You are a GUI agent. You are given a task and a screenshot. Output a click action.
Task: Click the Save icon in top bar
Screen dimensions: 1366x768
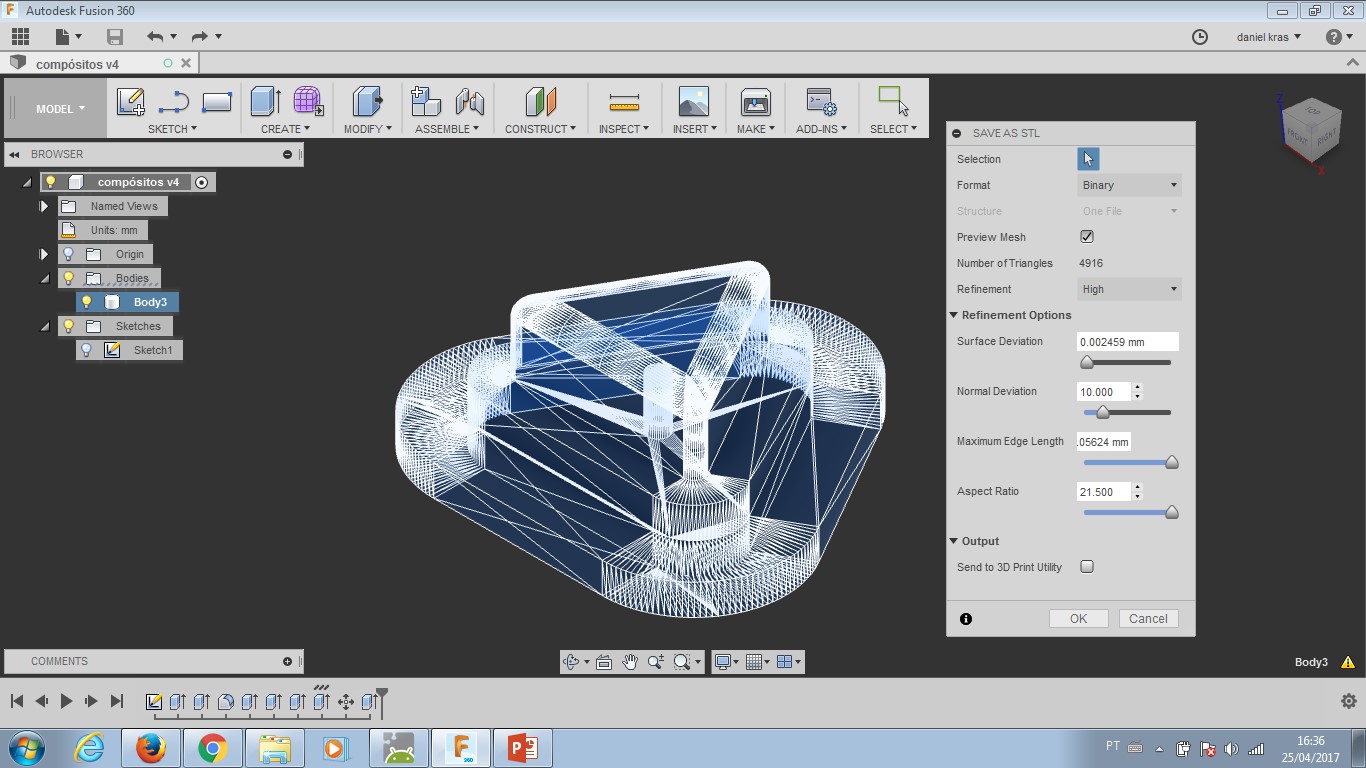(x=115, y=37)
